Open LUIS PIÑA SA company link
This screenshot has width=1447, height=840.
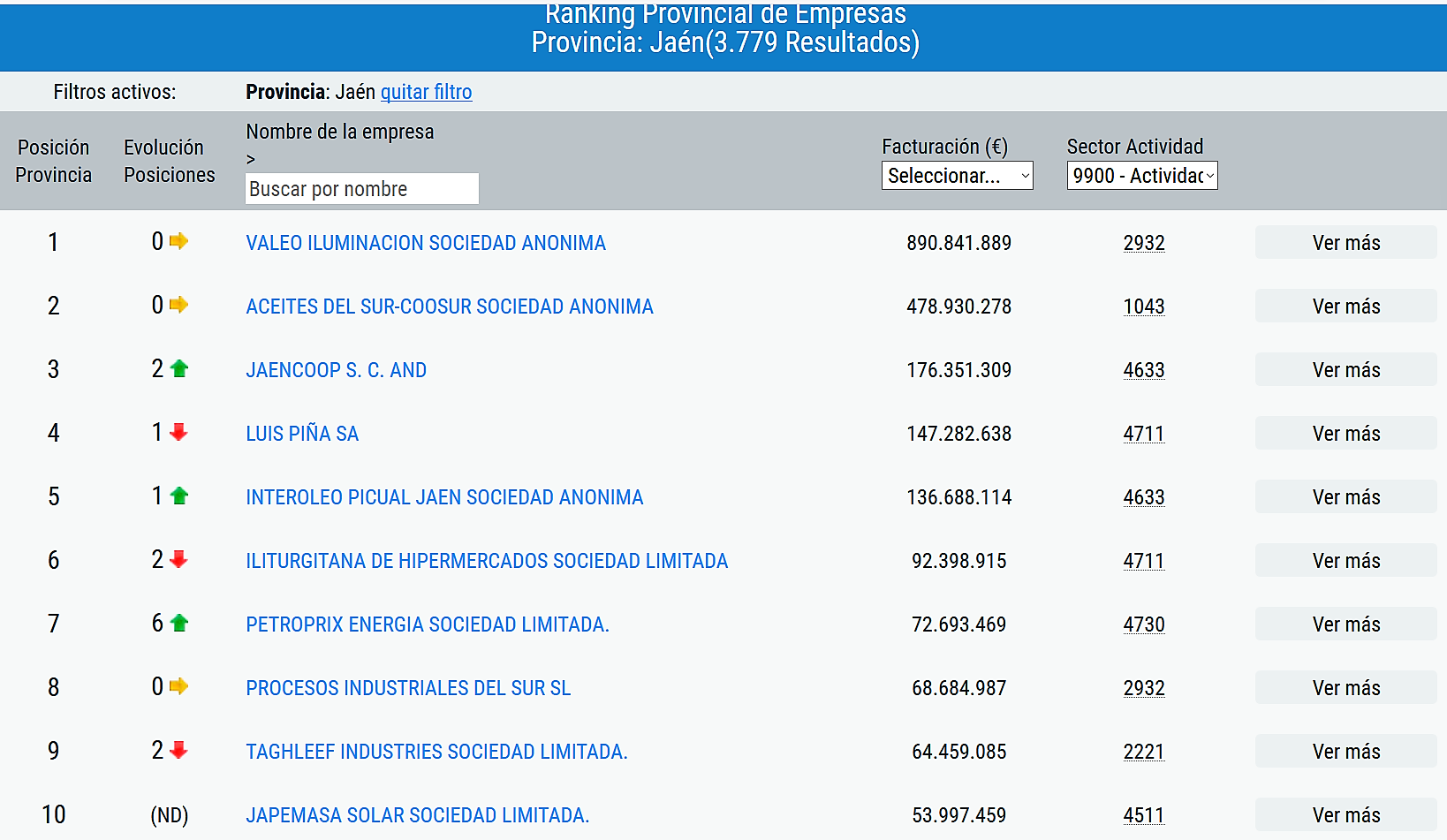[302, 434]
